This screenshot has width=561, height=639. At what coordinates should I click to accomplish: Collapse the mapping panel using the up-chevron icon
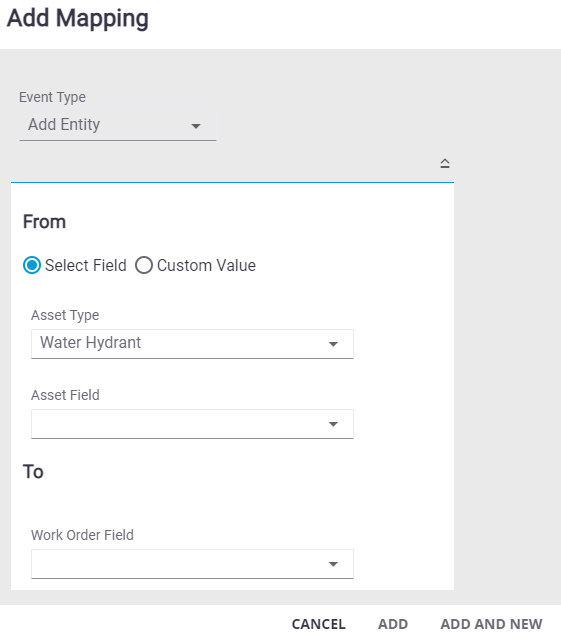coord(444,164)
